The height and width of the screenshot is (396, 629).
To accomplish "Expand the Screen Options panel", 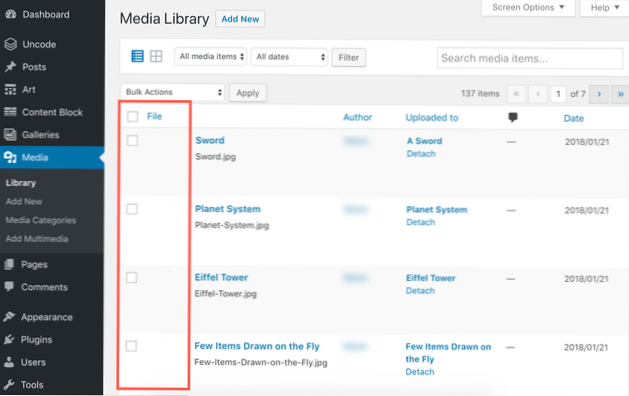I will click(x=528, y=8).
